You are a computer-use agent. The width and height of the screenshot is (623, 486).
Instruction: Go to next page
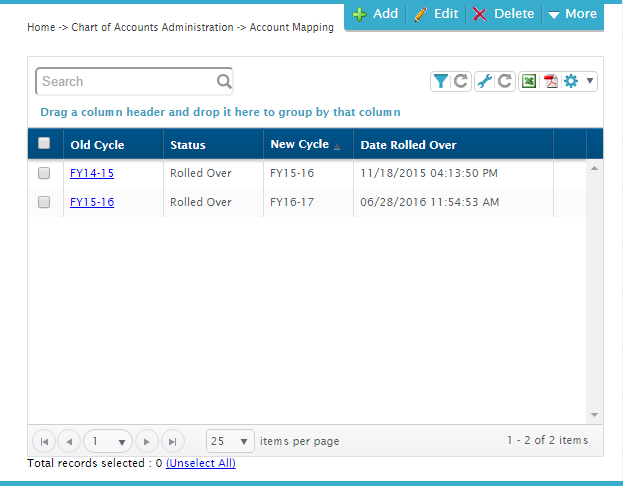147,441
